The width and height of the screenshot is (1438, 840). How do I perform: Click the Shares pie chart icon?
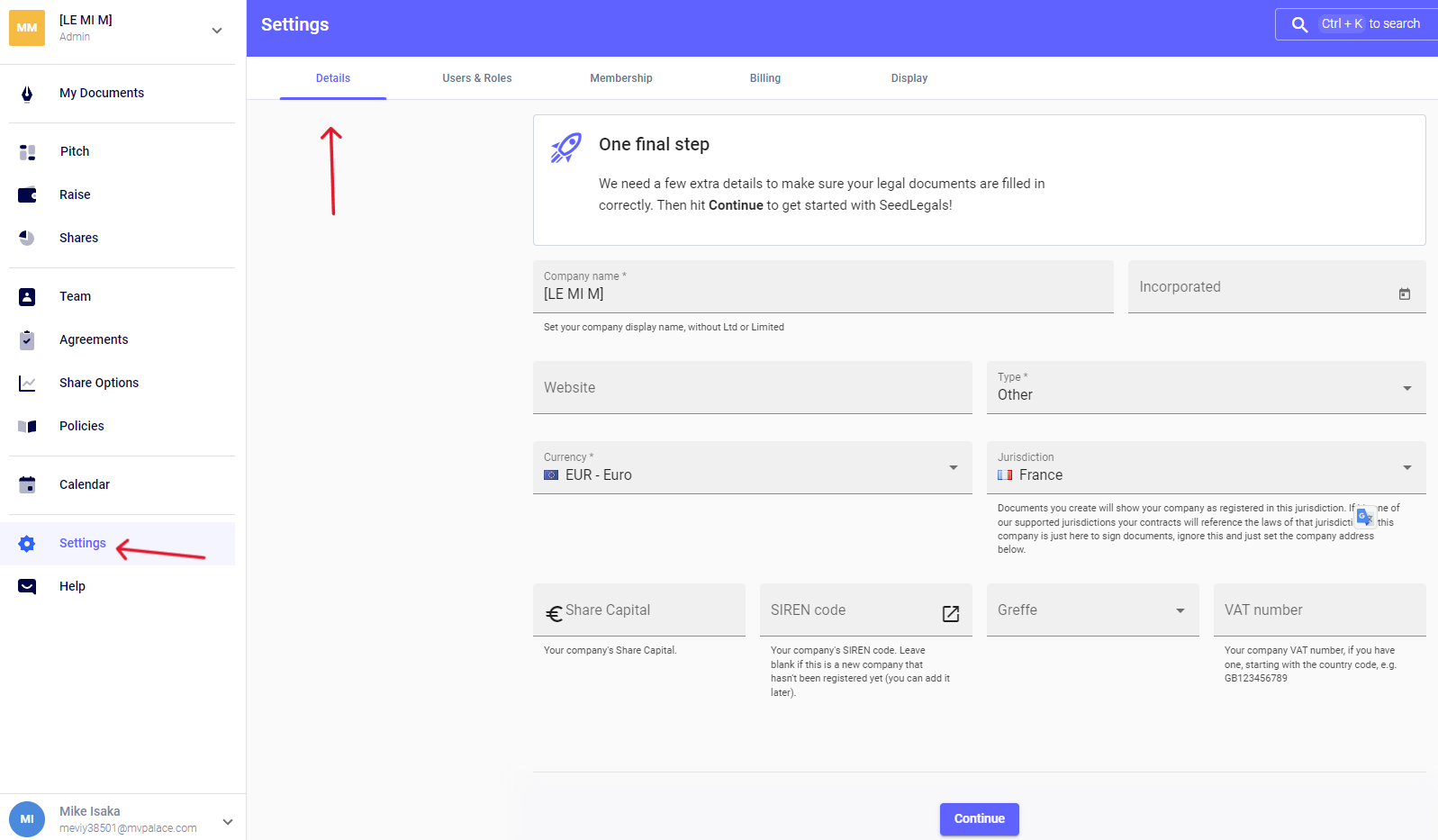click(x=27, y=239)
